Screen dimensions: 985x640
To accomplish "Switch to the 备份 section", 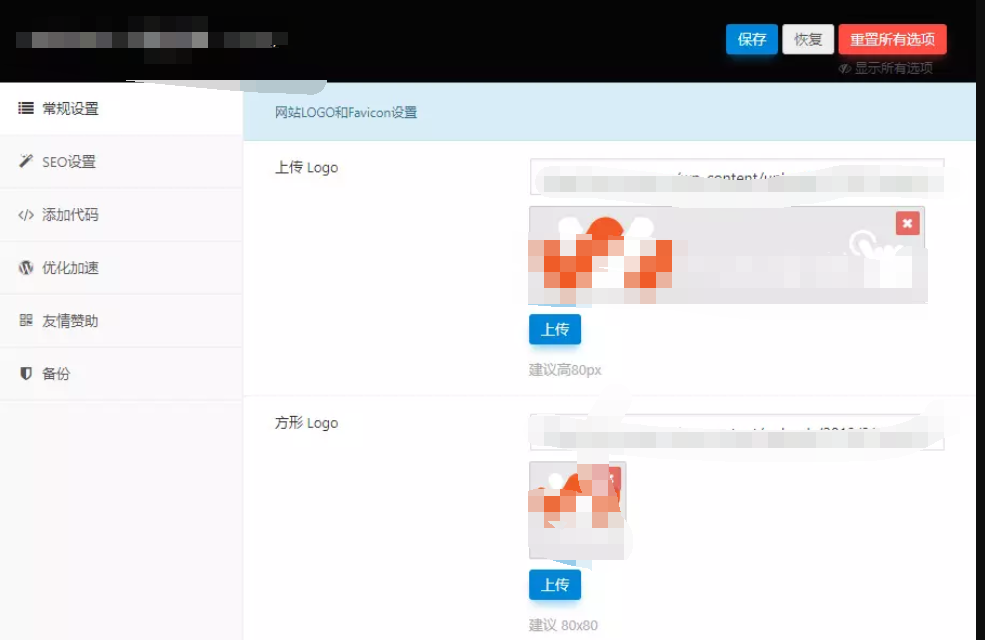I will pyautogui.click(x=62, y=373).
